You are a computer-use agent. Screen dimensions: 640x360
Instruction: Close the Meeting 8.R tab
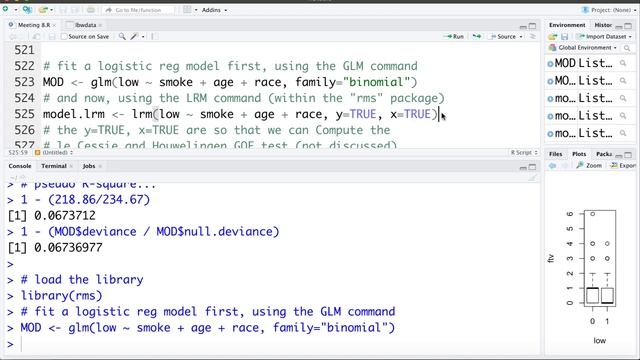coord(54,25)
